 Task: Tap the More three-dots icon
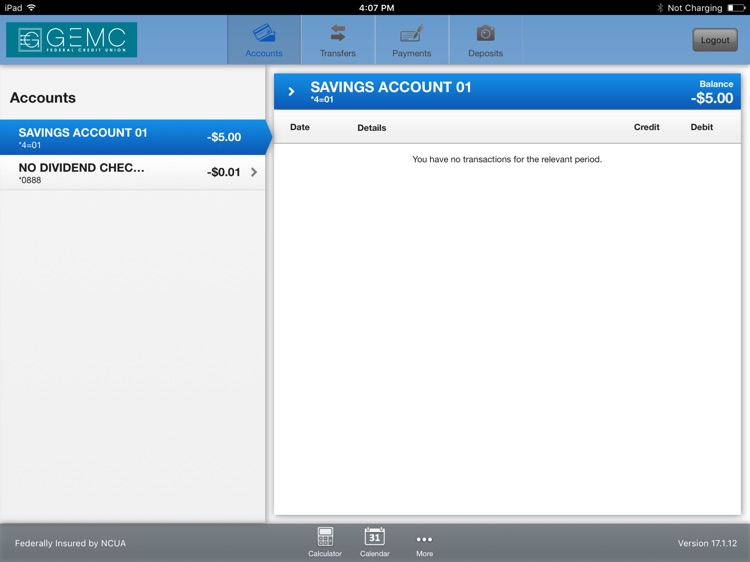point(424,540)
